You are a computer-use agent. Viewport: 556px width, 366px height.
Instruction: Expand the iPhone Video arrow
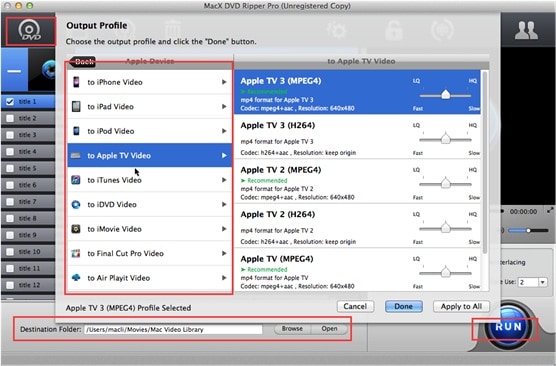pyautogui.click(x=224, y=82)
